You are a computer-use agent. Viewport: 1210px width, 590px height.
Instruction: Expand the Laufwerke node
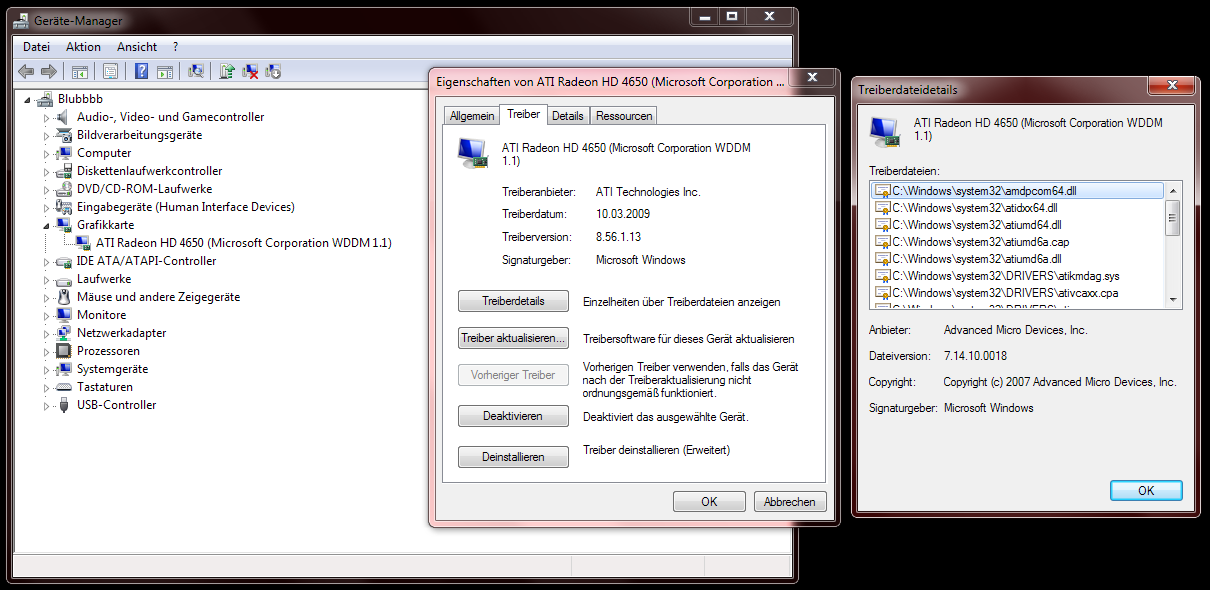click(45, 279)
